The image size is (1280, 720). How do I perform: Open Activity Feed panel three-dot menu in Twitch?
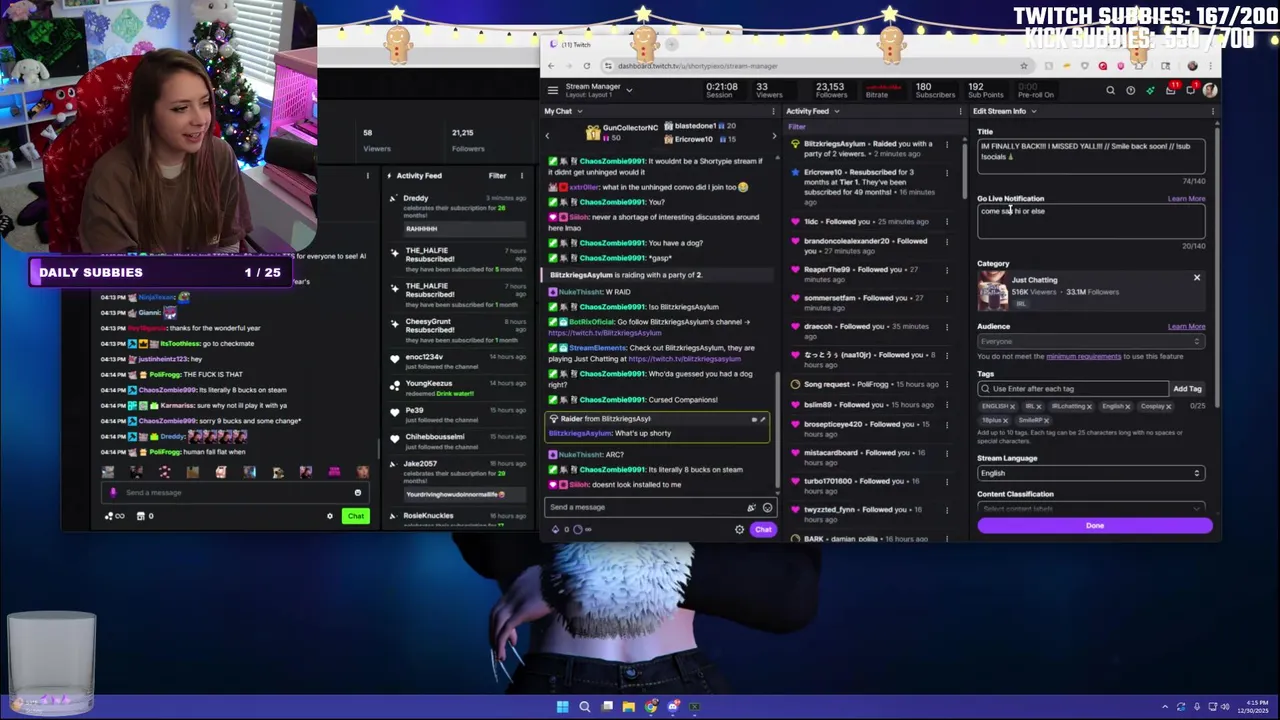[x=961, y=111]
